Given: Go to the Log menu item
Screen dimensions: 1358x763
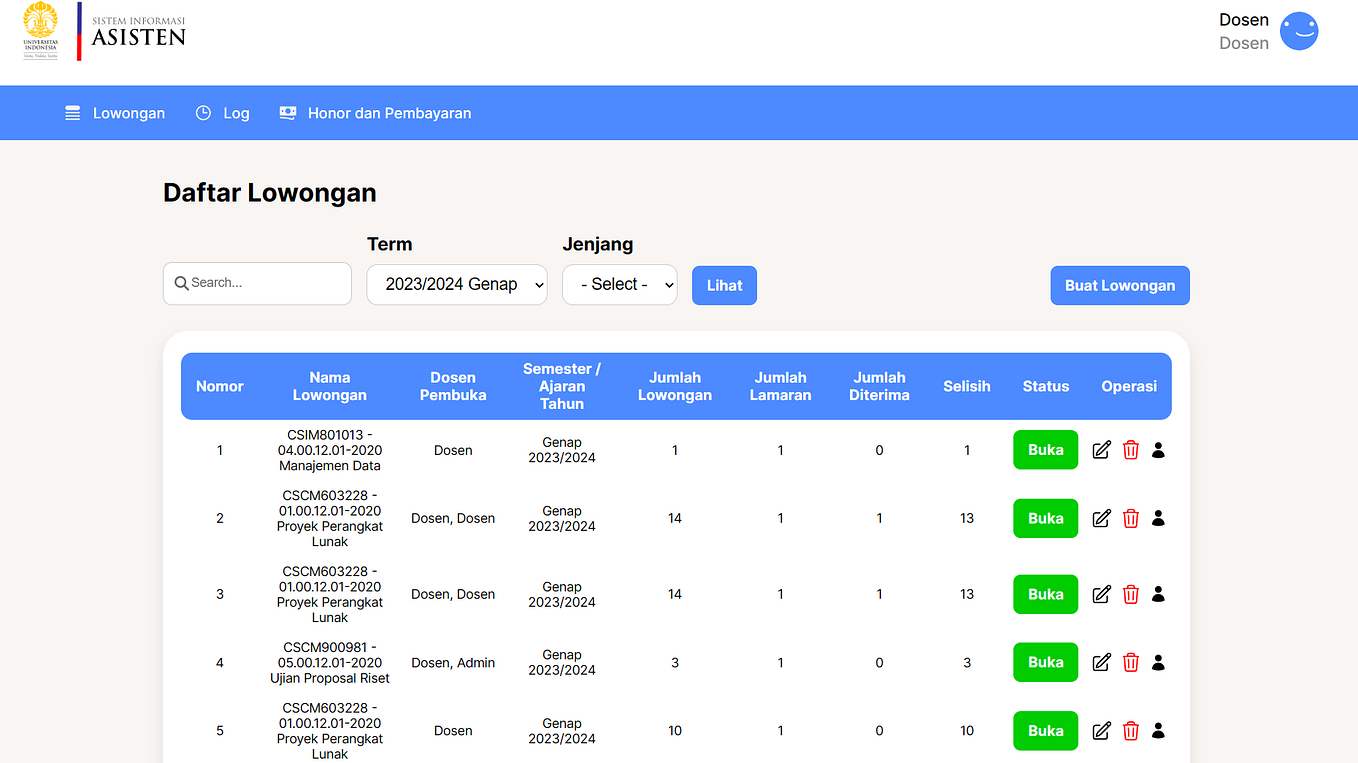Looking at the screenshot, I should (x=222, y=113).
